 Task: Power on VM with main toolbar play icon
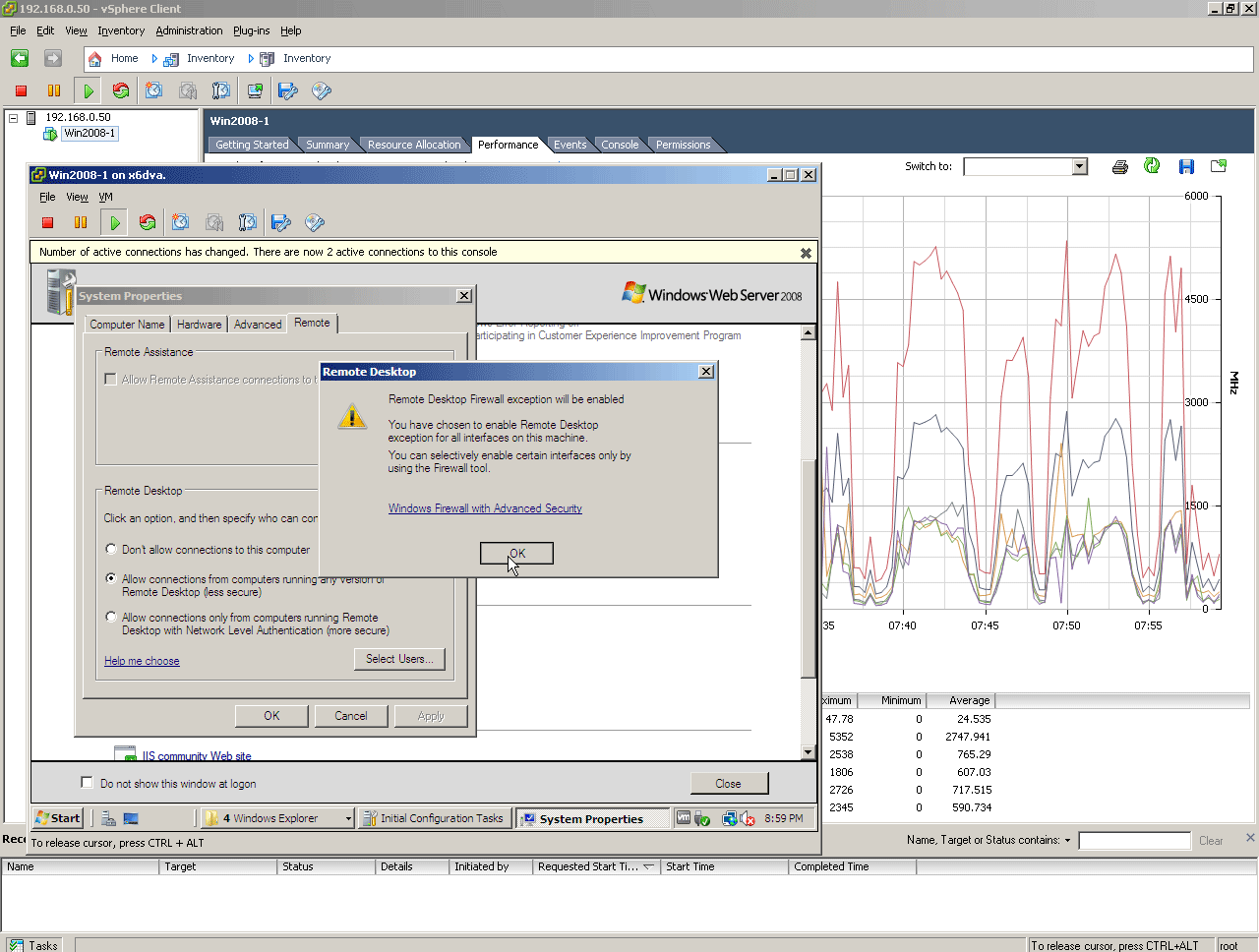coord(88,91)
